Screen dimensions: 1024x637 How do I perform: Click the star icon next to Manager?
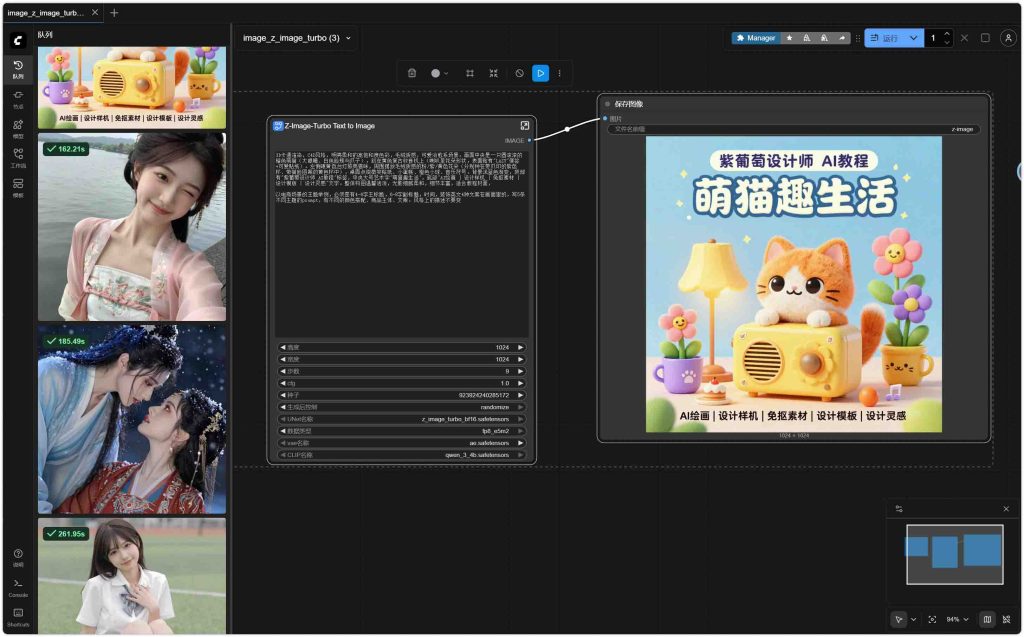[790, 38]
